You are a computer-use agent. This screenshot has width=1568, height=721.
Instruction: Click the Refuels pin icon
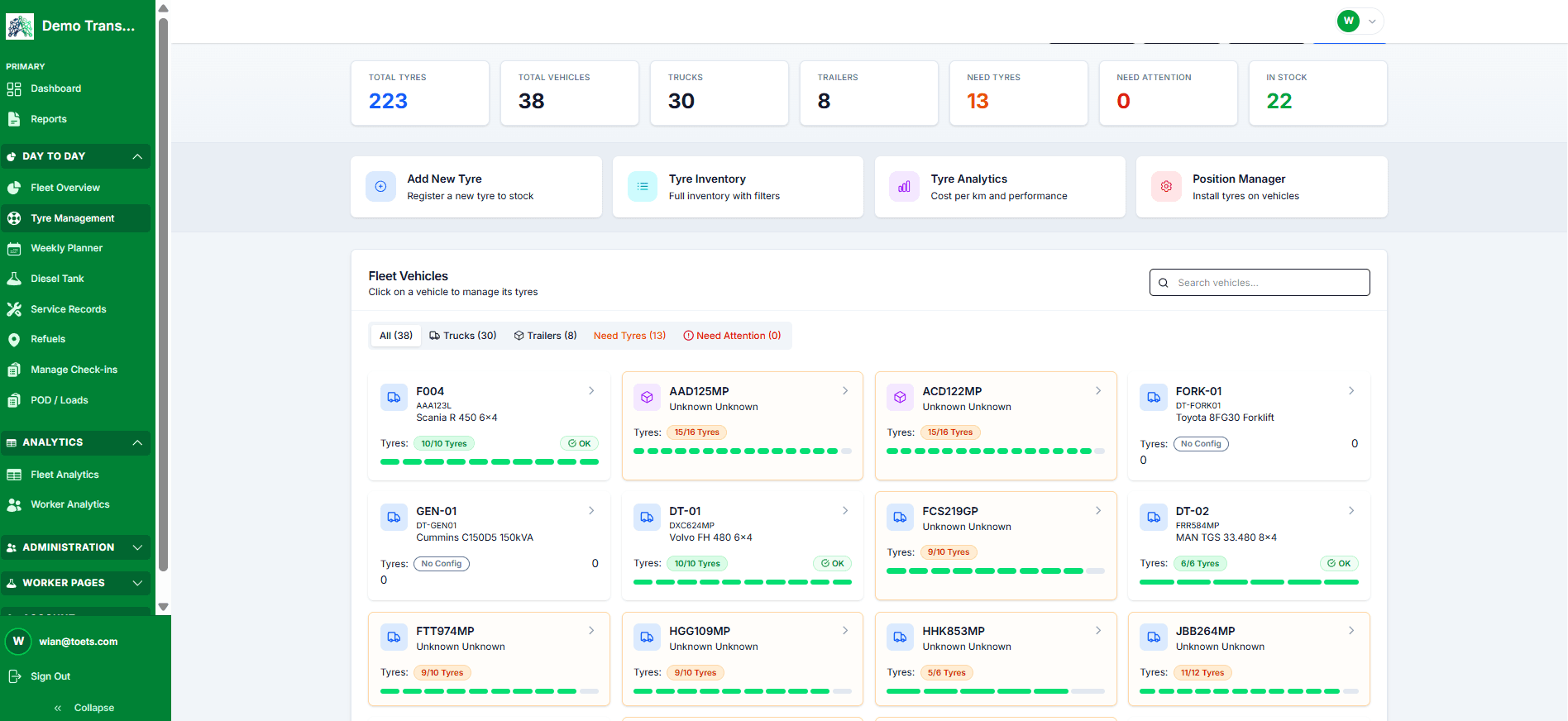(x=14, y=339)
